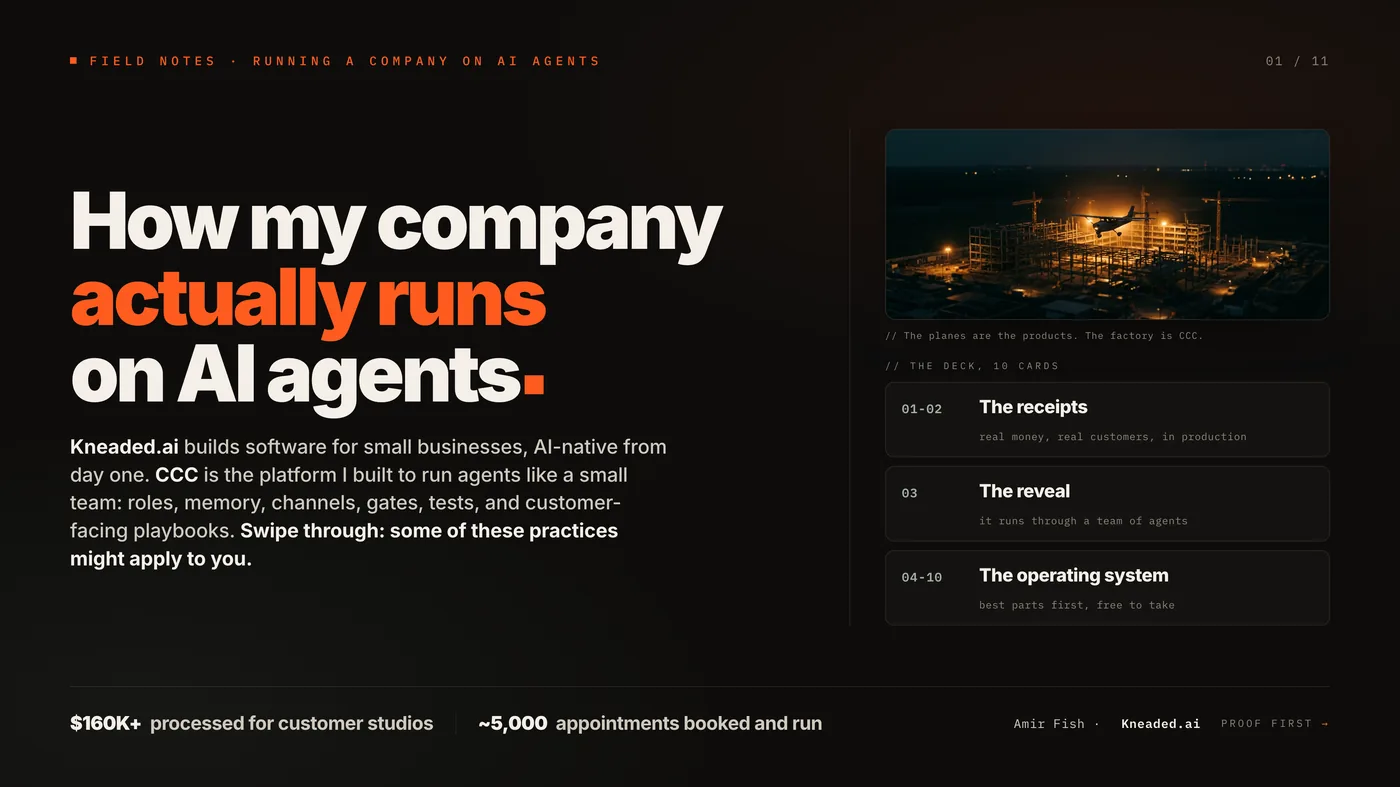Click 'processed for customer studios' text

(292, 723)
